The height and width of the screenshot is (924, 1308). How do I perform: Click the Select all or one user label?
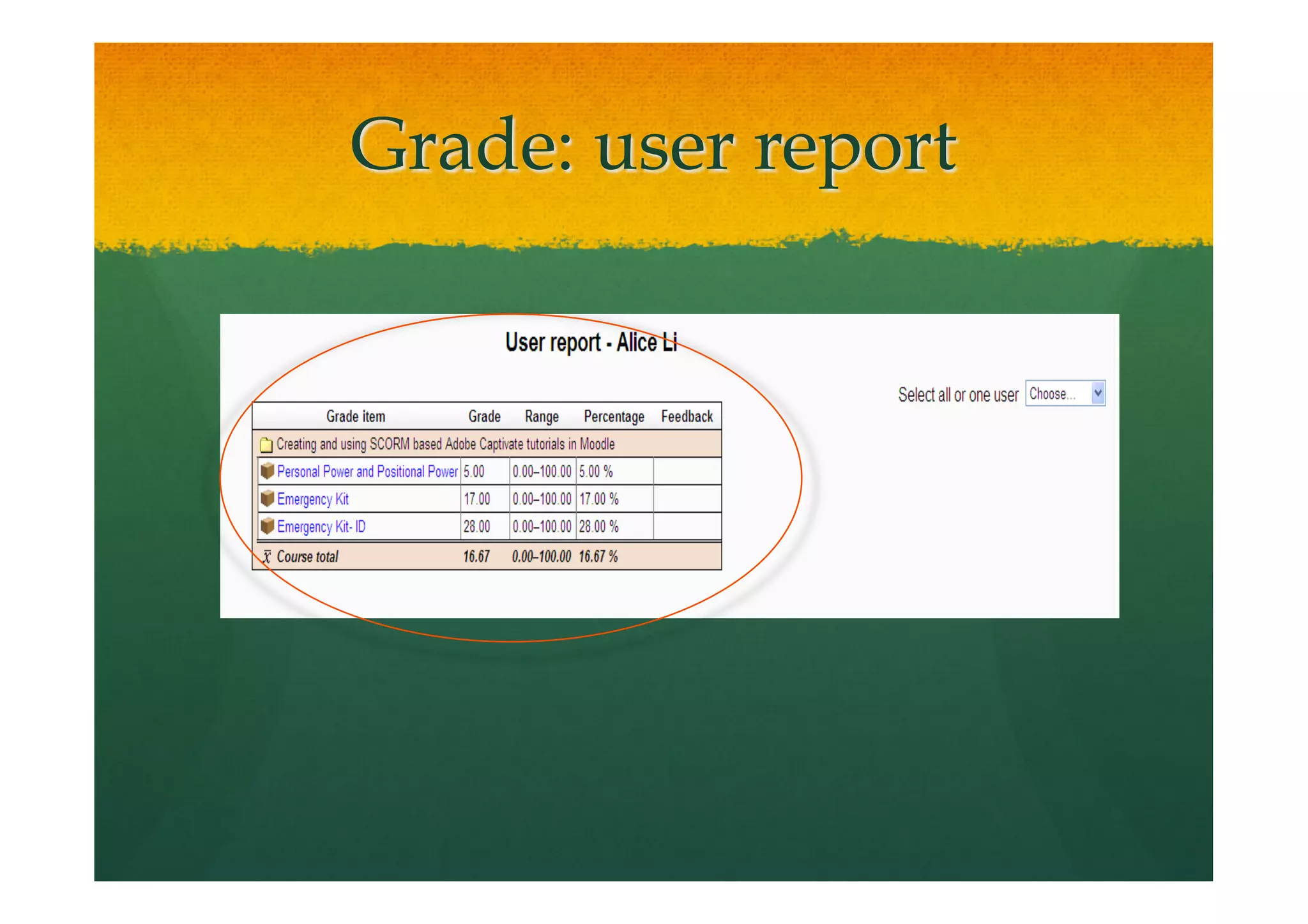click(x=958, y=395)
